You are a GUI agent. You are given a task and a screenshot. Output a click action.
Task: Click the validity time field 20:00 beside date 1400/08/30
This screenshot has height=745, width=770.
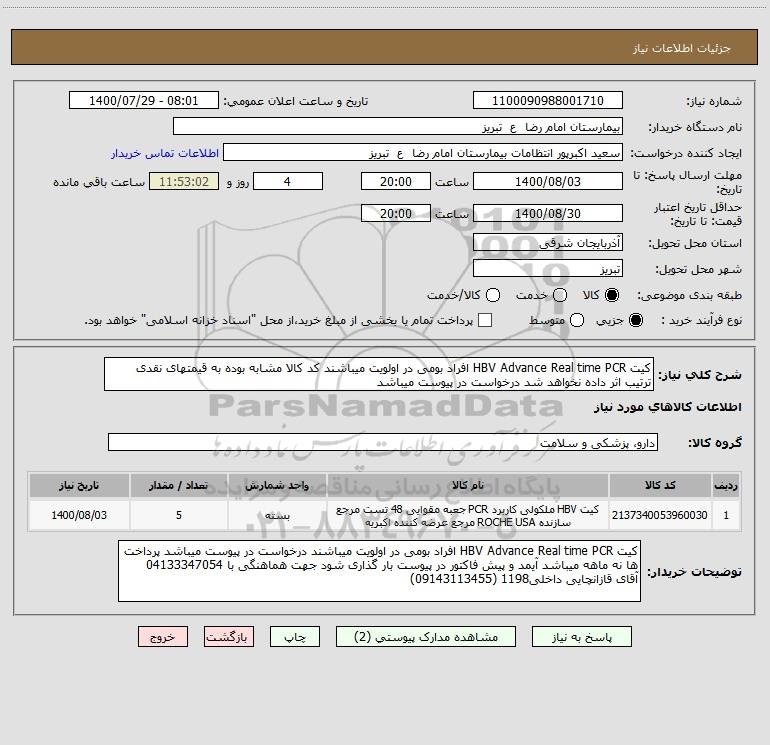[x=396, y=213]
